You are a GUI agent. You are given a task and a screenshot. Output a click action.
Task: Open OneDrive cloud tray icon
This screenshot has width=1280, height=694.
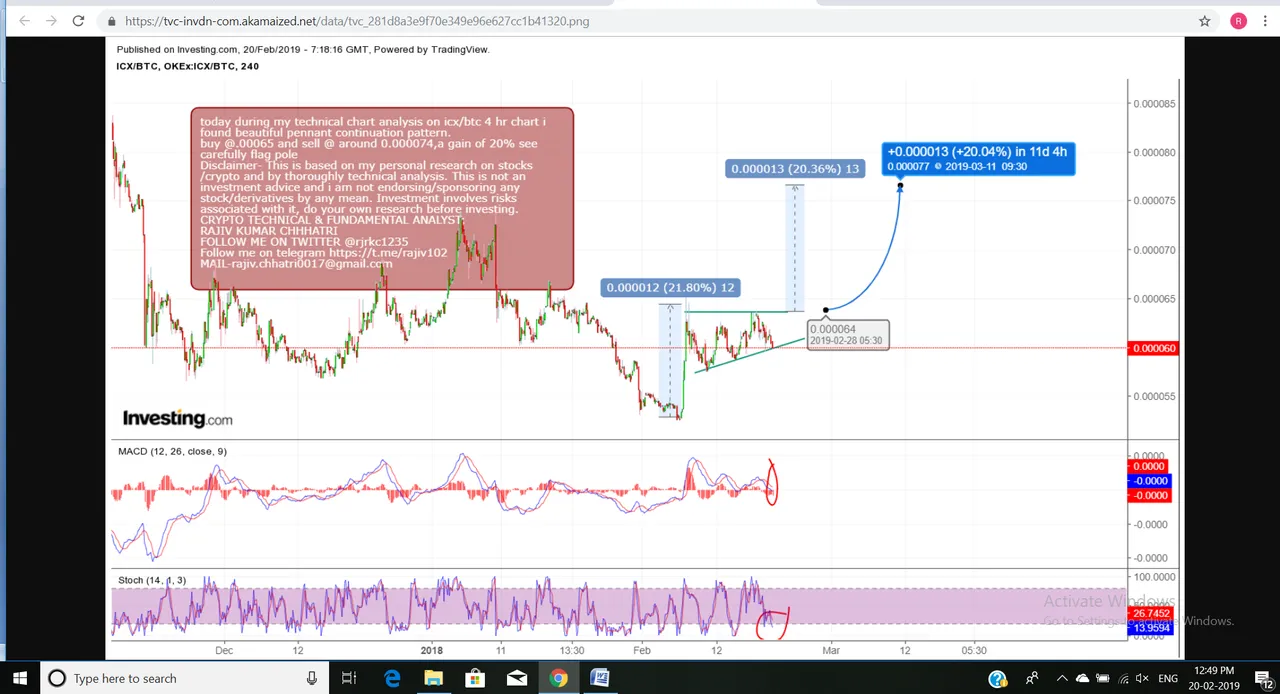pyautogui.click(x=1083, y=679)
